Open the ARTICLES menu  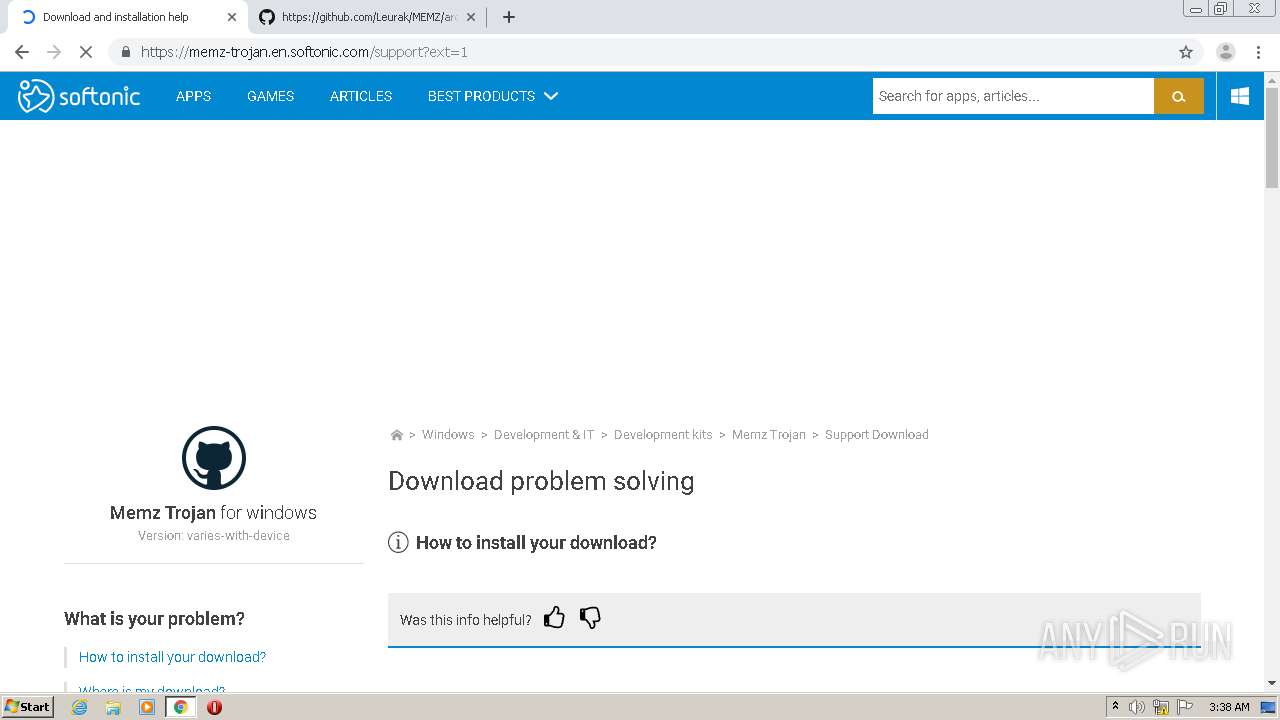tap(361, 96)
